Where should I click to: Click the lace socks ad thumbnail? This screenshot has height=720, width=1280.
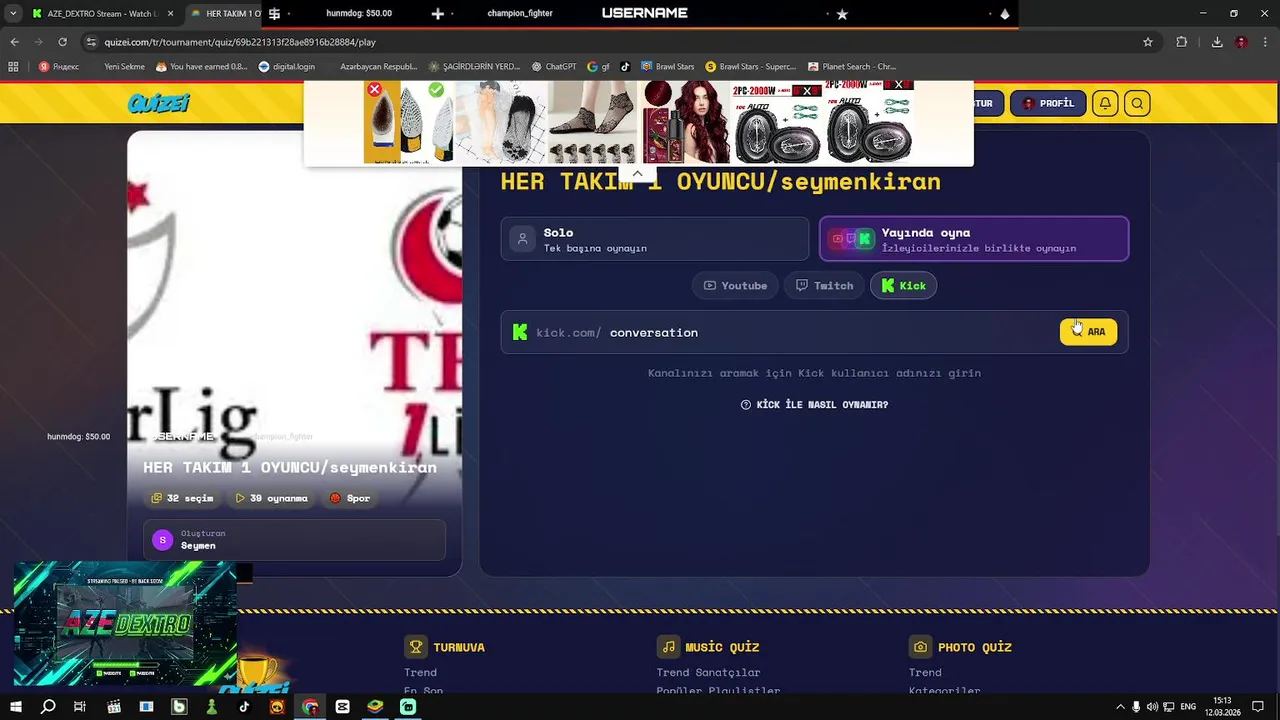click(592, 123)
